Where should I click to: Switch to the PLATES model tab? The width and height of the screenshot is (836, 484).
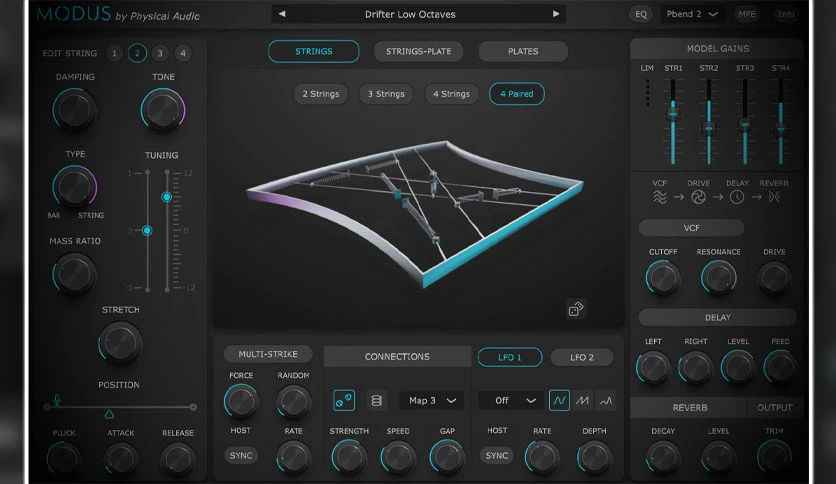pos(523,51)
